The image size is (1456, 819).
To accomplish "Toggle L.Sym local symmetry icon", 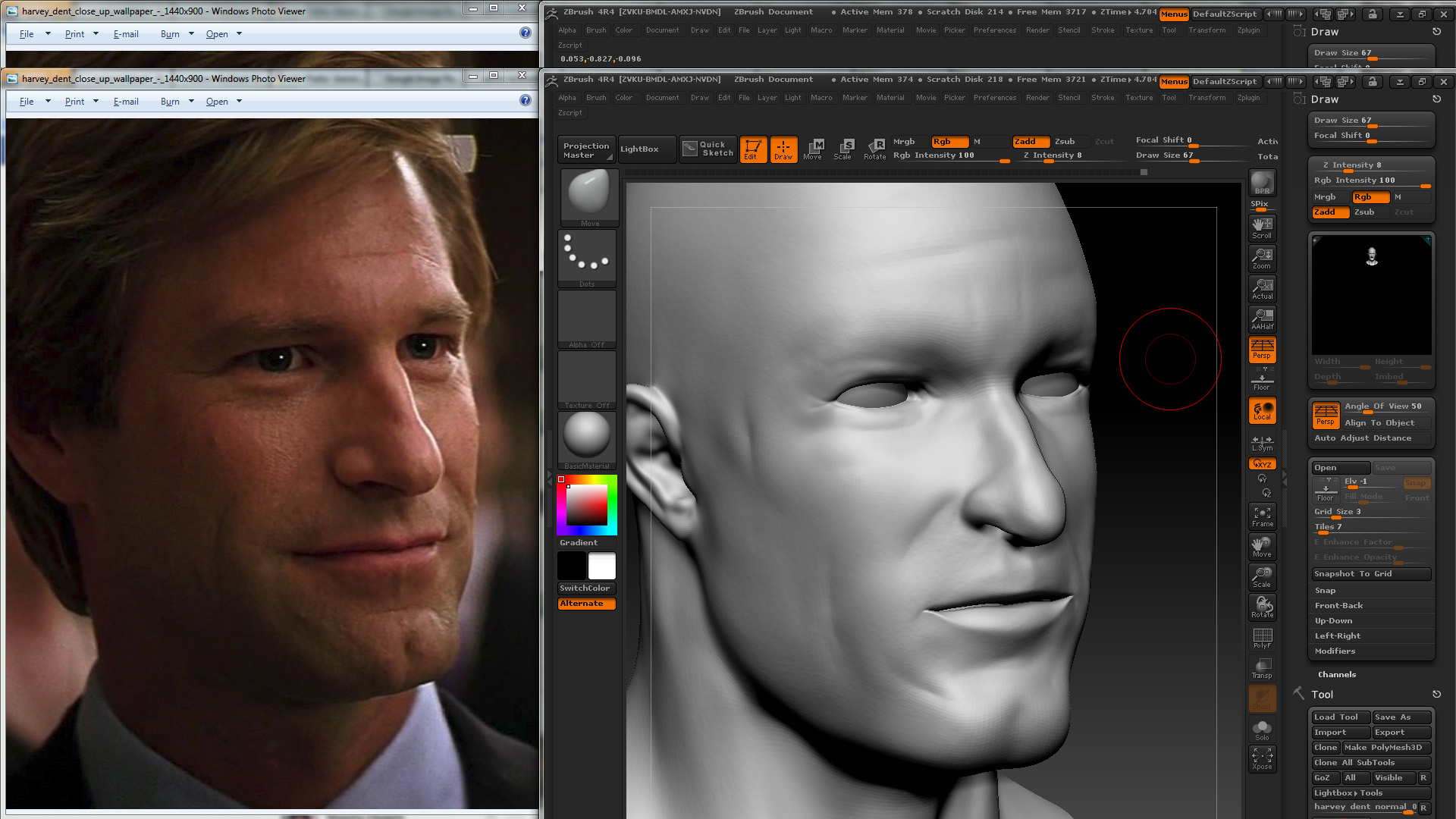I will (1262, 442).
